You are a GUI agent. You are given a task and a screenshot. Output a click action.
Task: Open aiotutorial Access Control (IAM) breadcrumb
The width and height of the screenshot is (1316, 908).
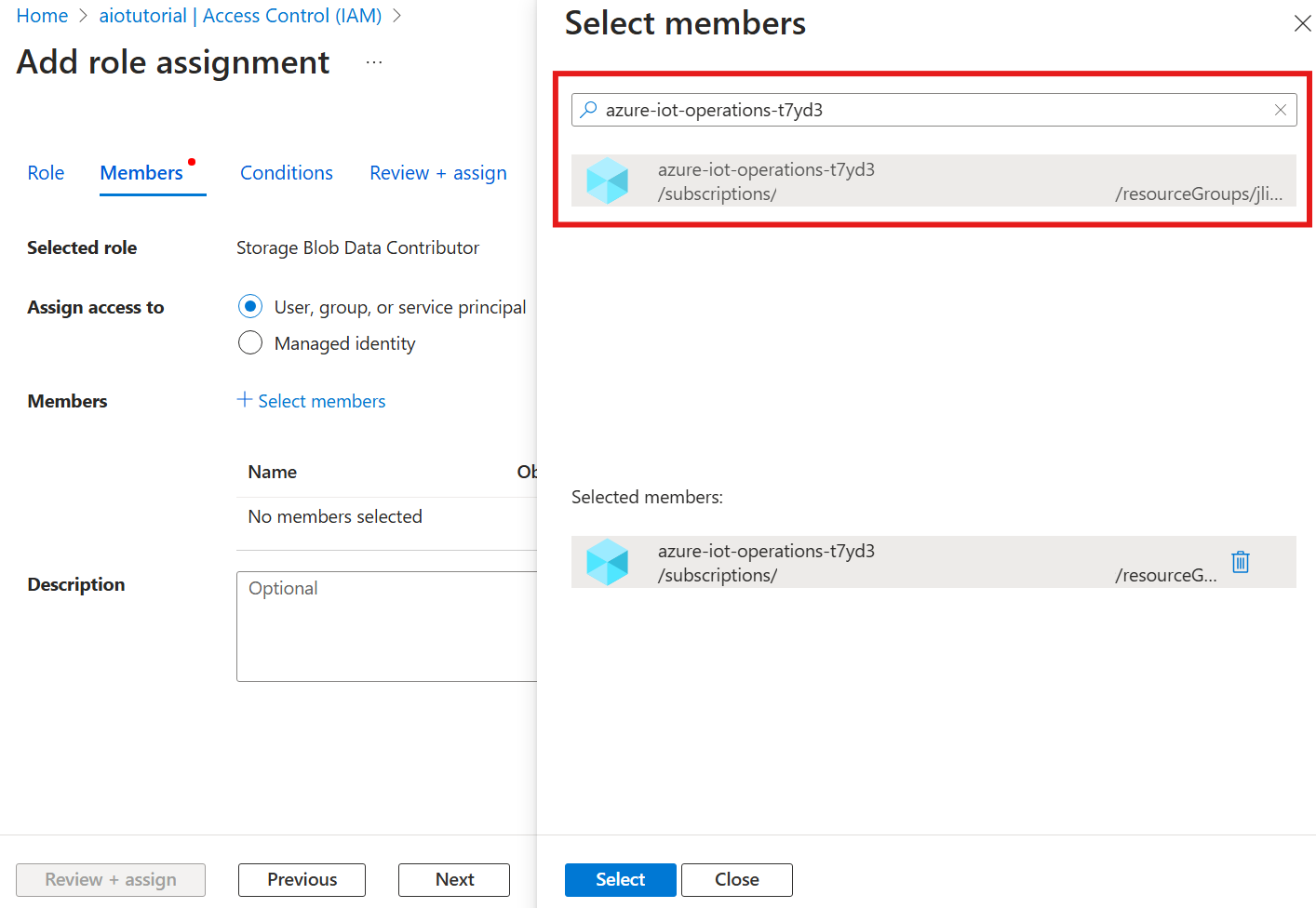coord(240,16)
